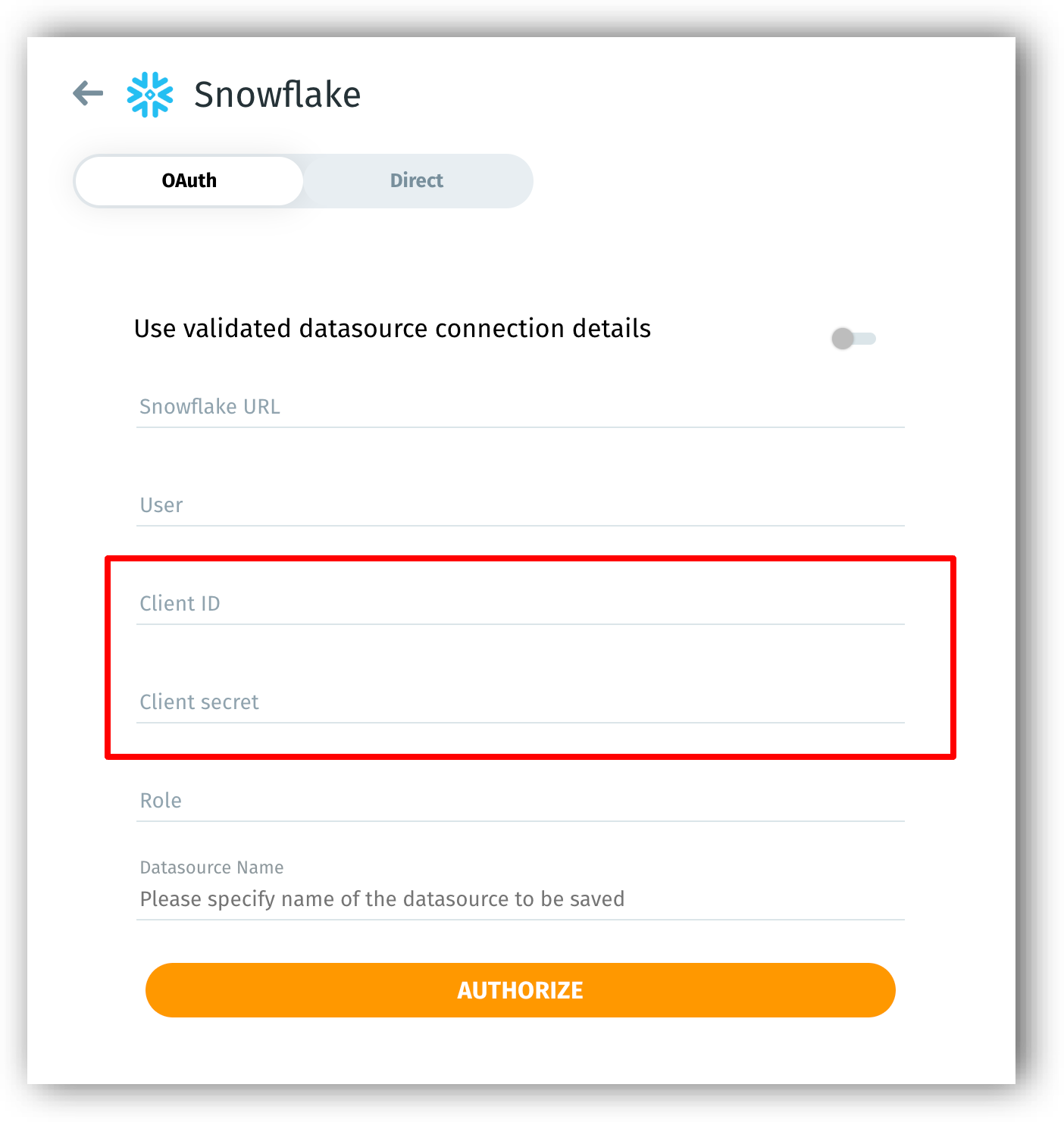
Task: Click the blue Snowflake logo icon
Action: click(150, 95)
